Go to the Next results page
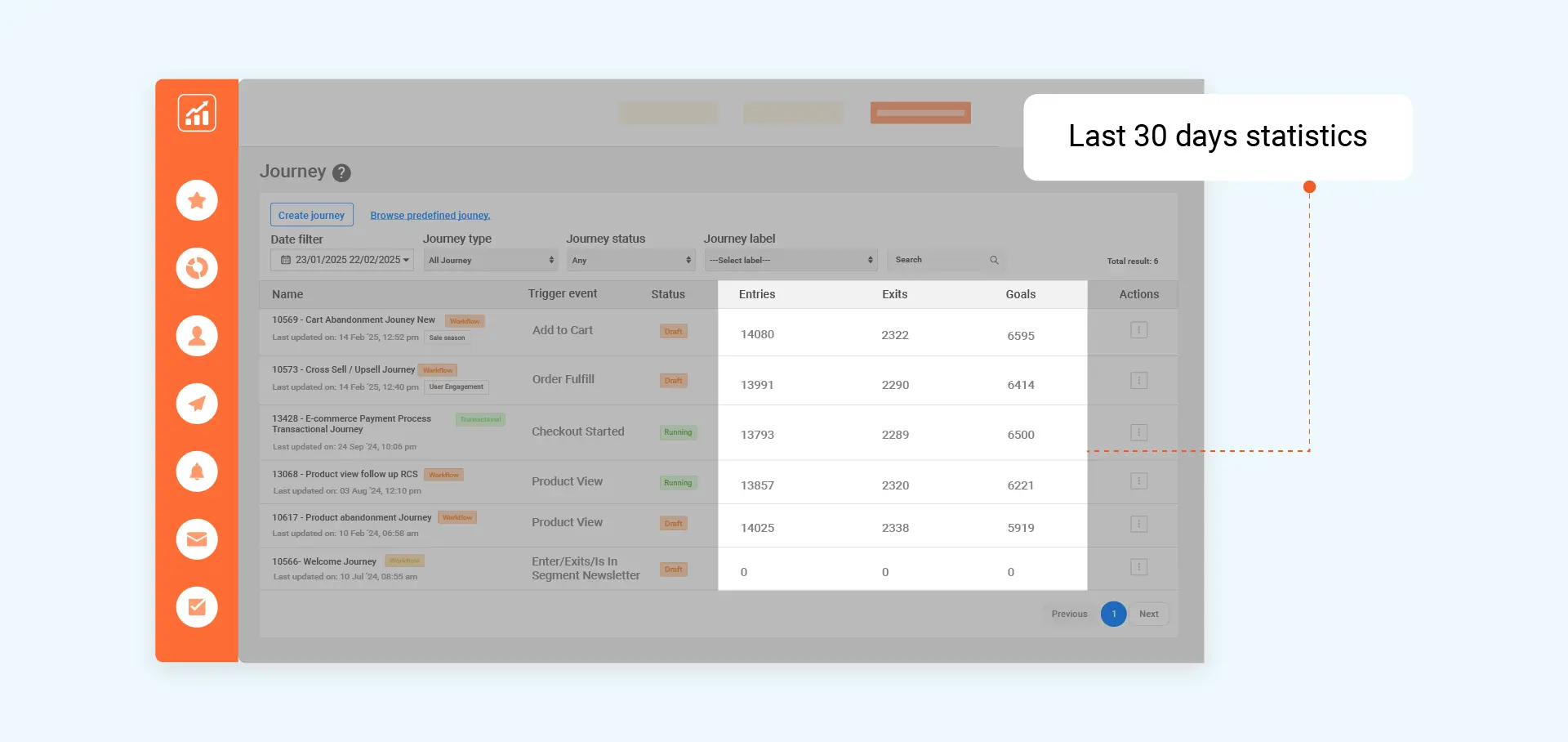 point(1148,614)
